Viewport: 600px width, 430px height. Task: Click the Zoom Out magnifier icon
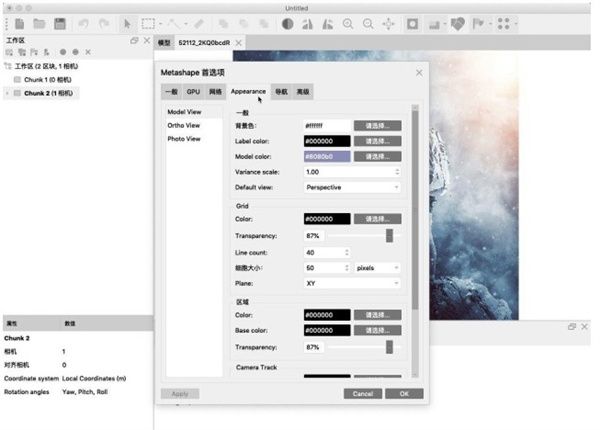click(368, 23)
